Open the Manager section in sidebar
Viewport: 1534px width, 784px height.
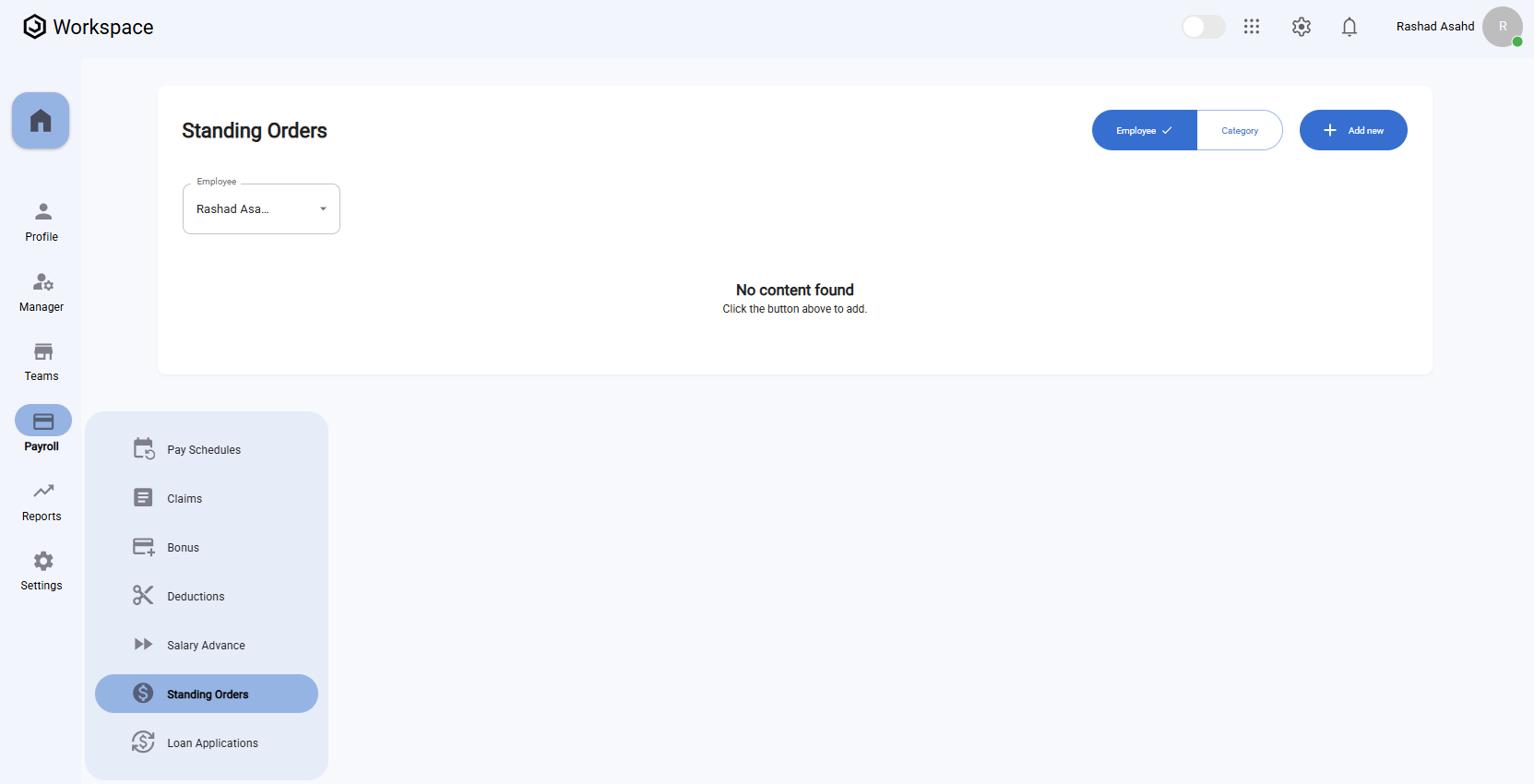[42, 292]
